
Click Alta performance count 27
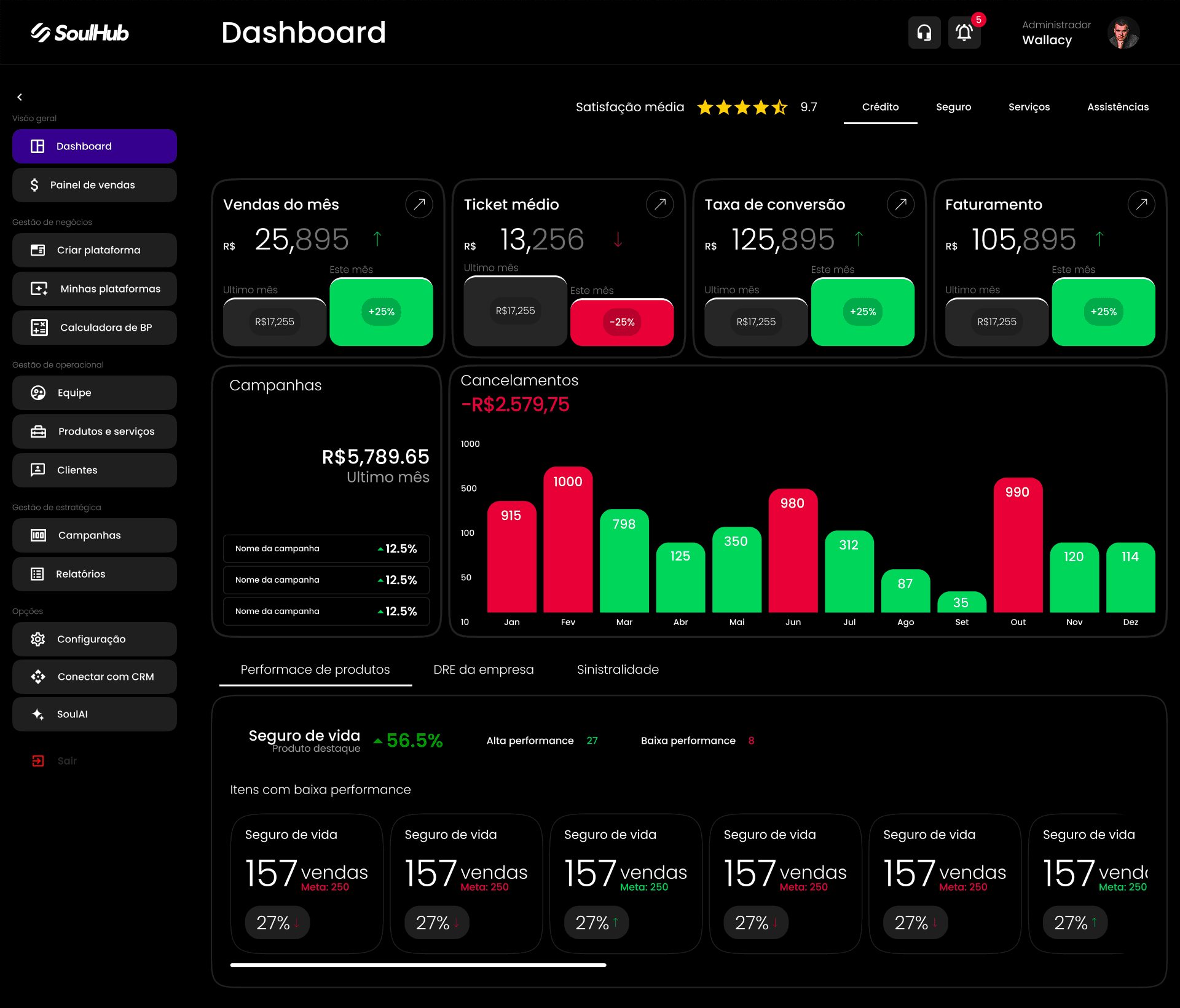pos(592,741)
